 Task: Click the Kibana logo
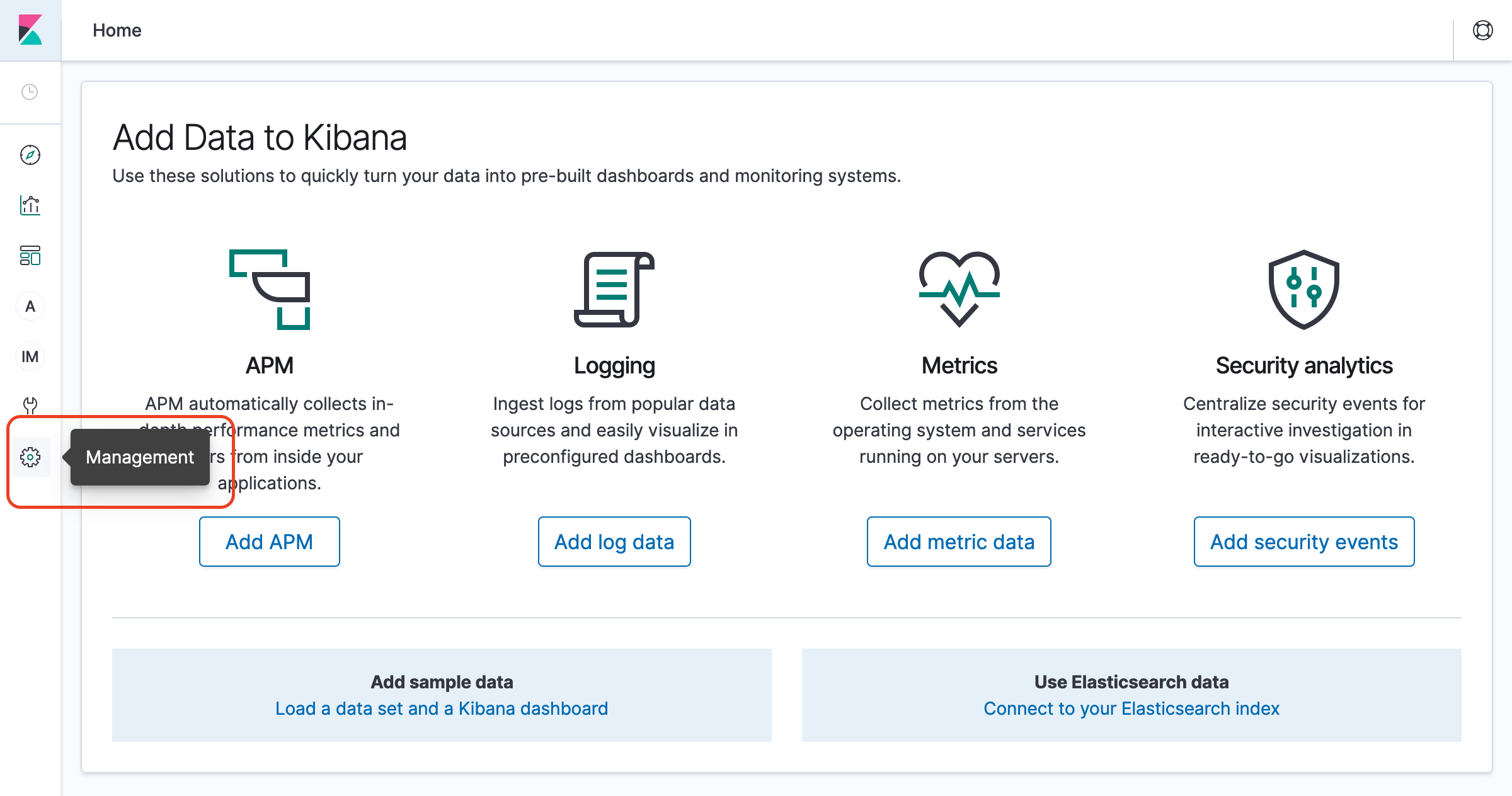30,30
